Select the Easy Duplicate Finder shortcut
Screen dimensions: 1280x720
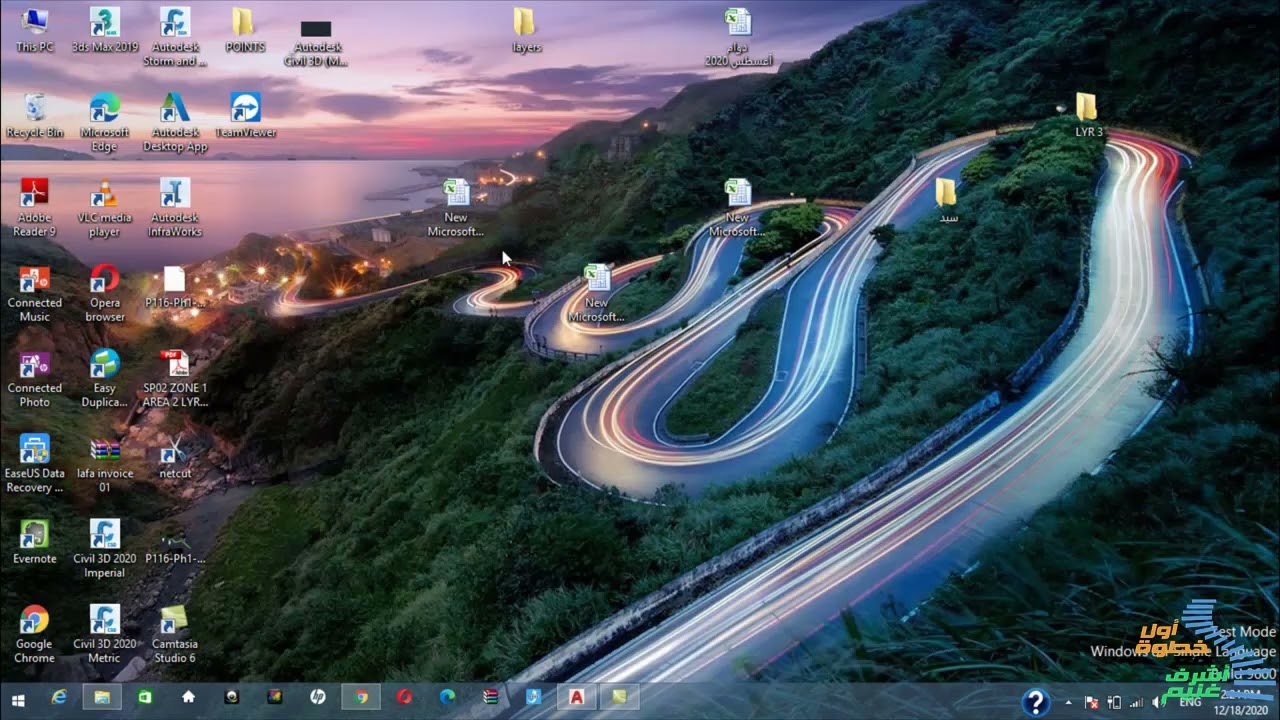[x=105, y=378]
